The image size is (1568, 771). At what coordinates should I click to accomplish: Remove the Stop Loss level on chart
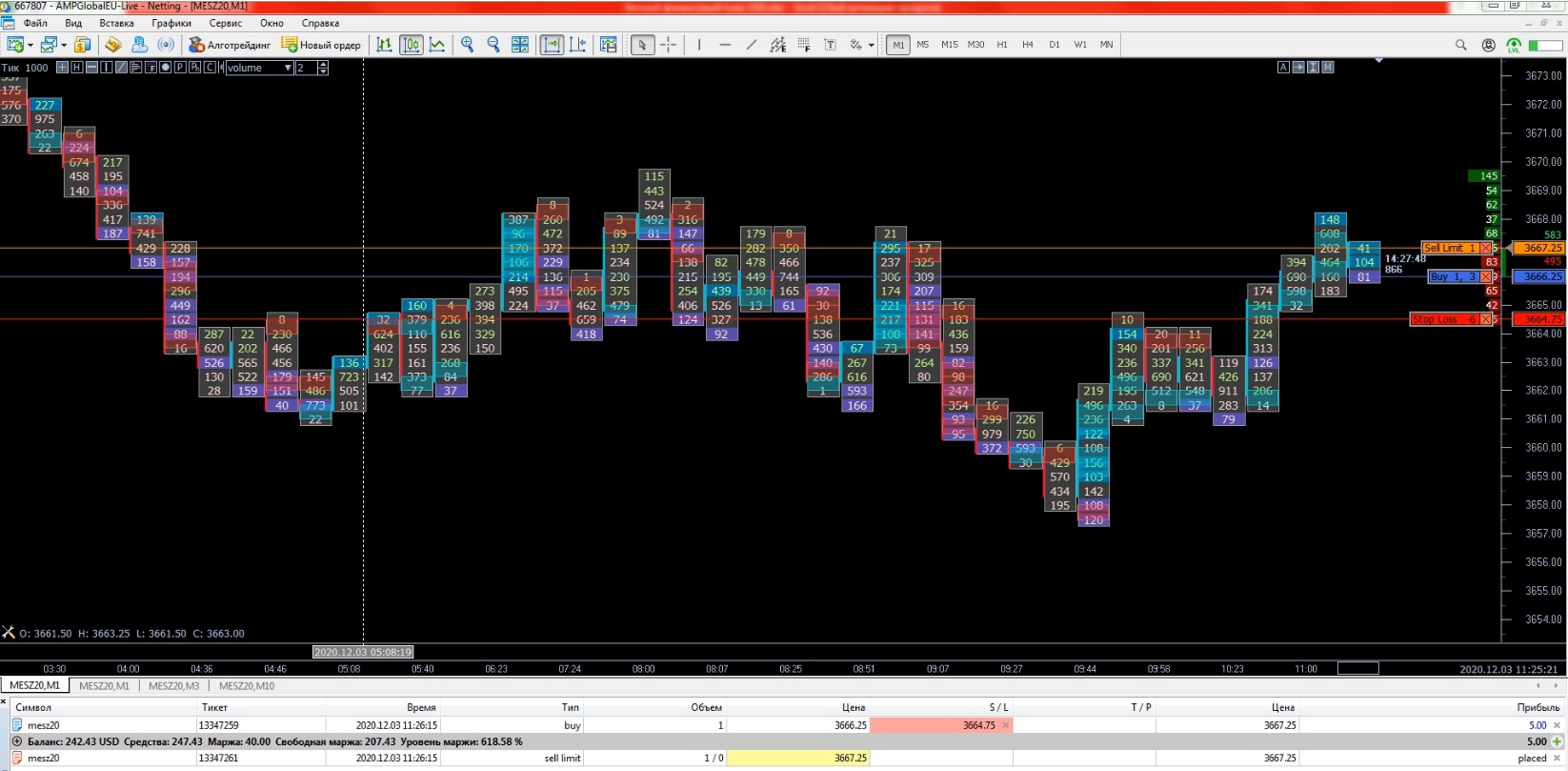pos(1485,319)
